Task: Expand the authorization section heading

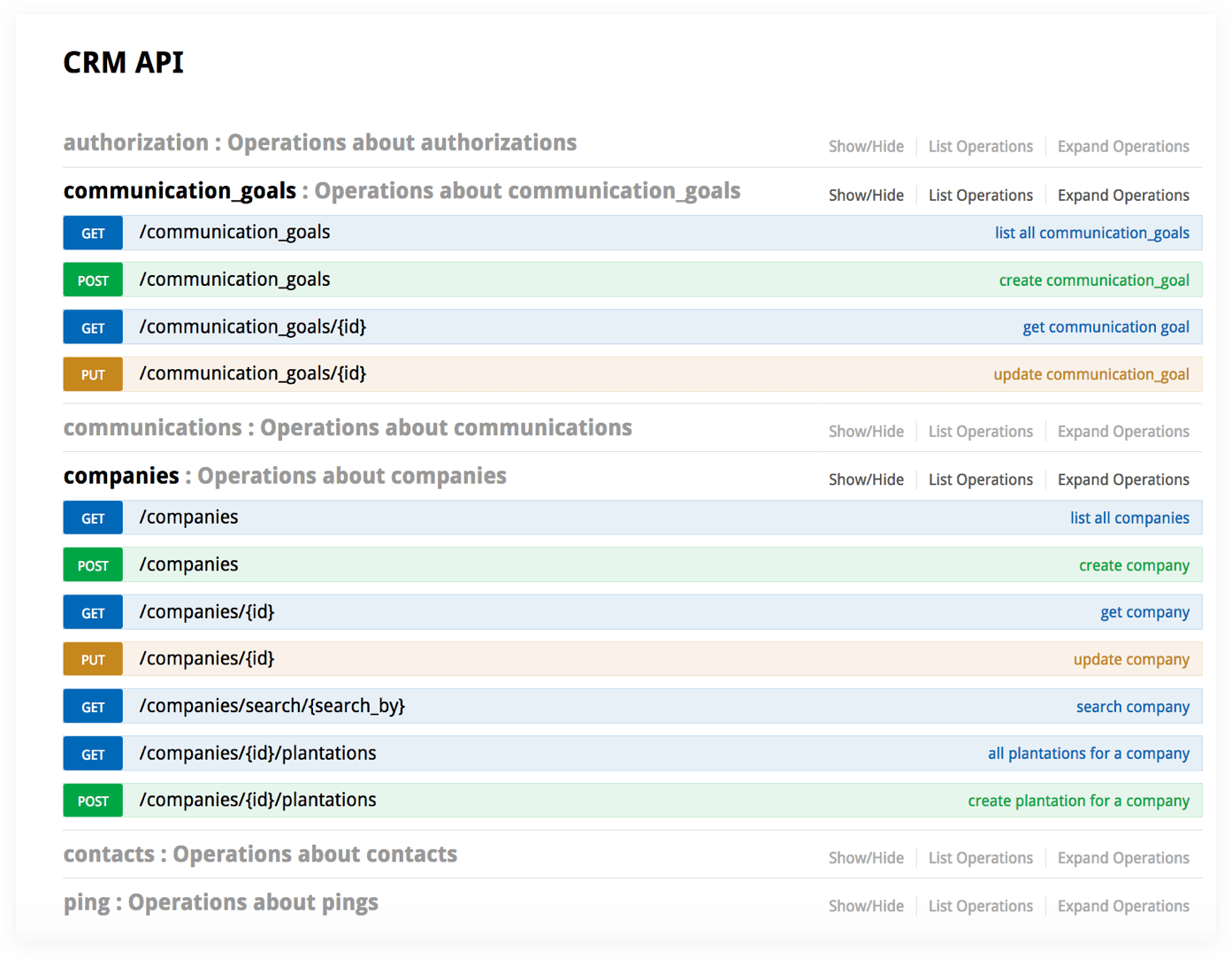Action: click(x=320, y=142)
